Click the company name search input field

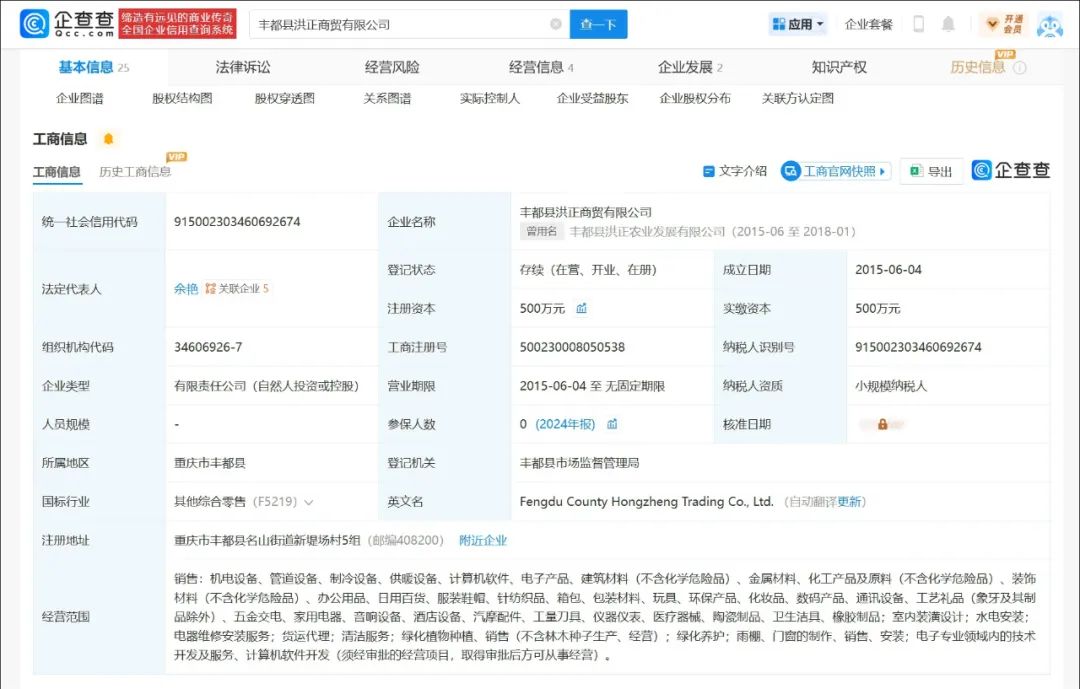coord(400,24)
